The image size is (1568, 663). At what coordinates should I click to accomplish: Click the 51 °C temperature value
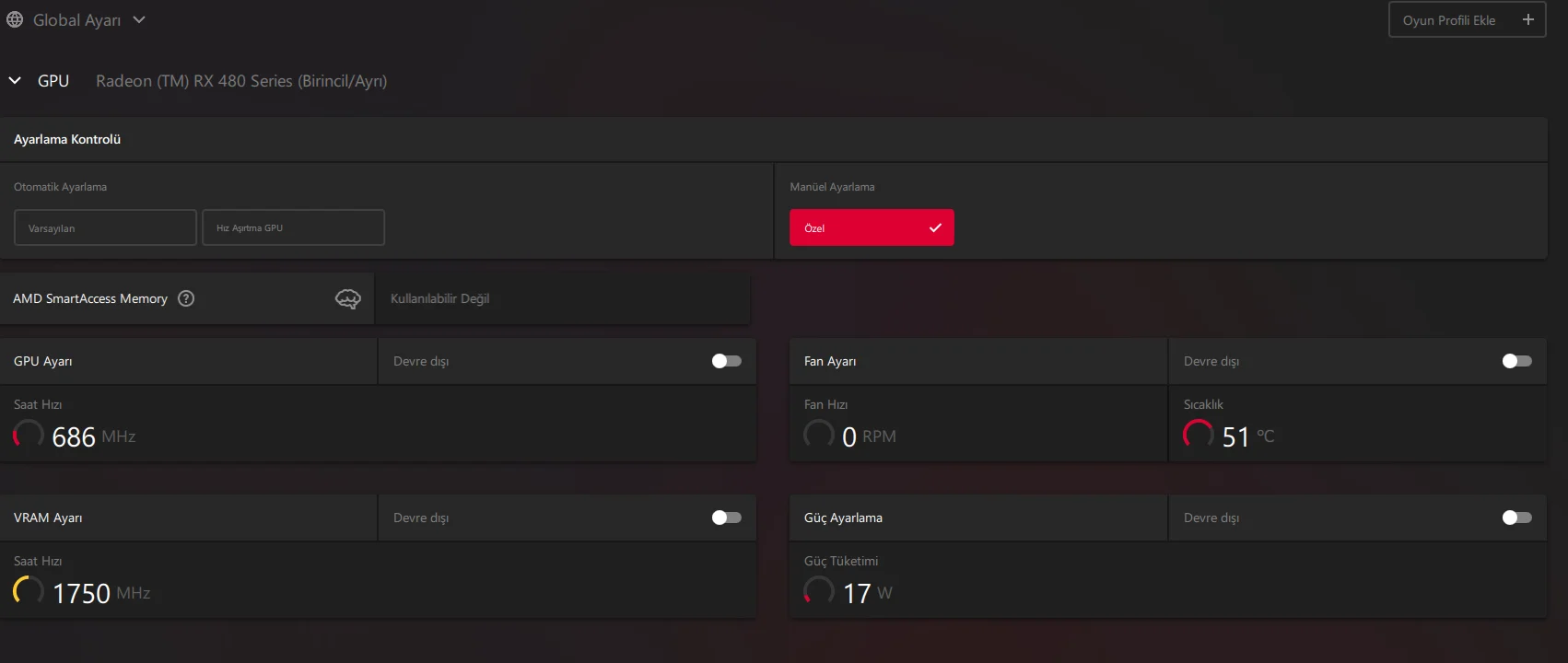coord(1248,436)
